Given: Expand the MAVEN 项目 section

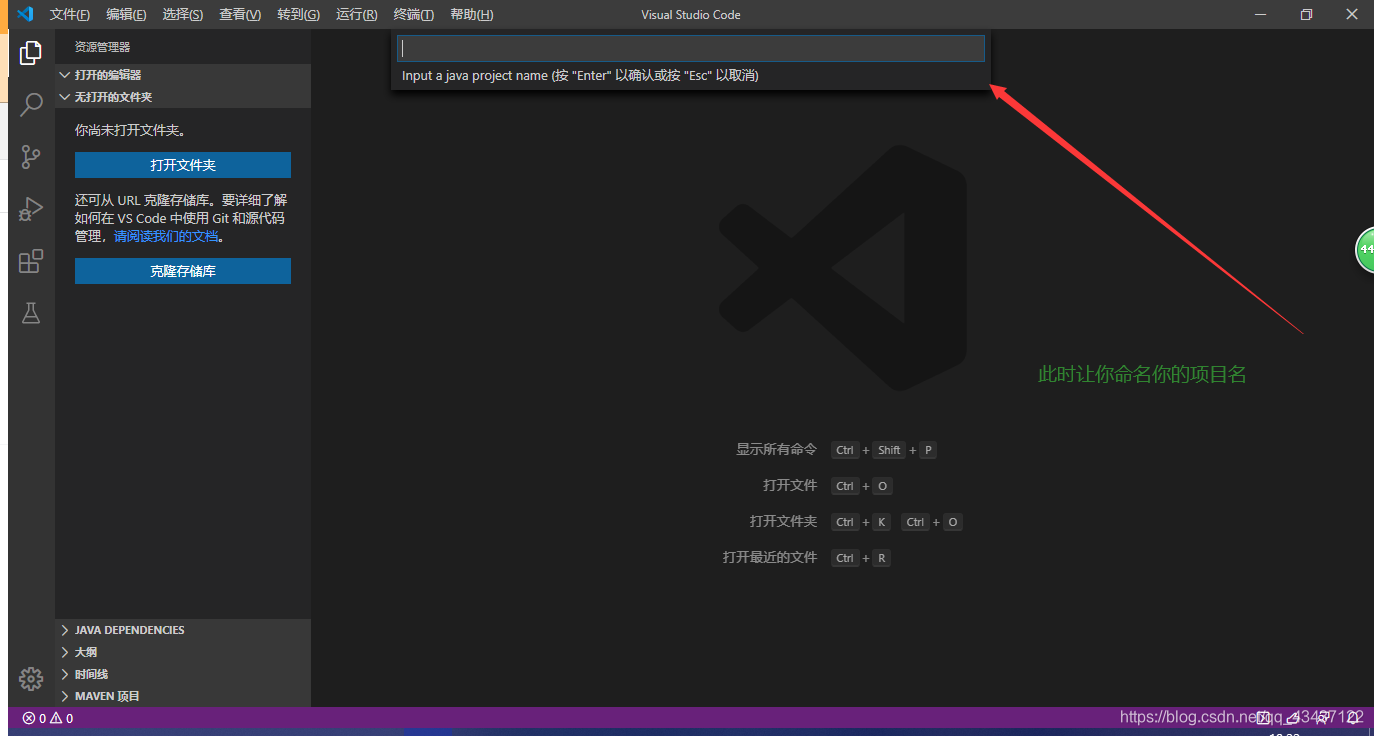Looking at the screenshot, I should click(183, 696).
